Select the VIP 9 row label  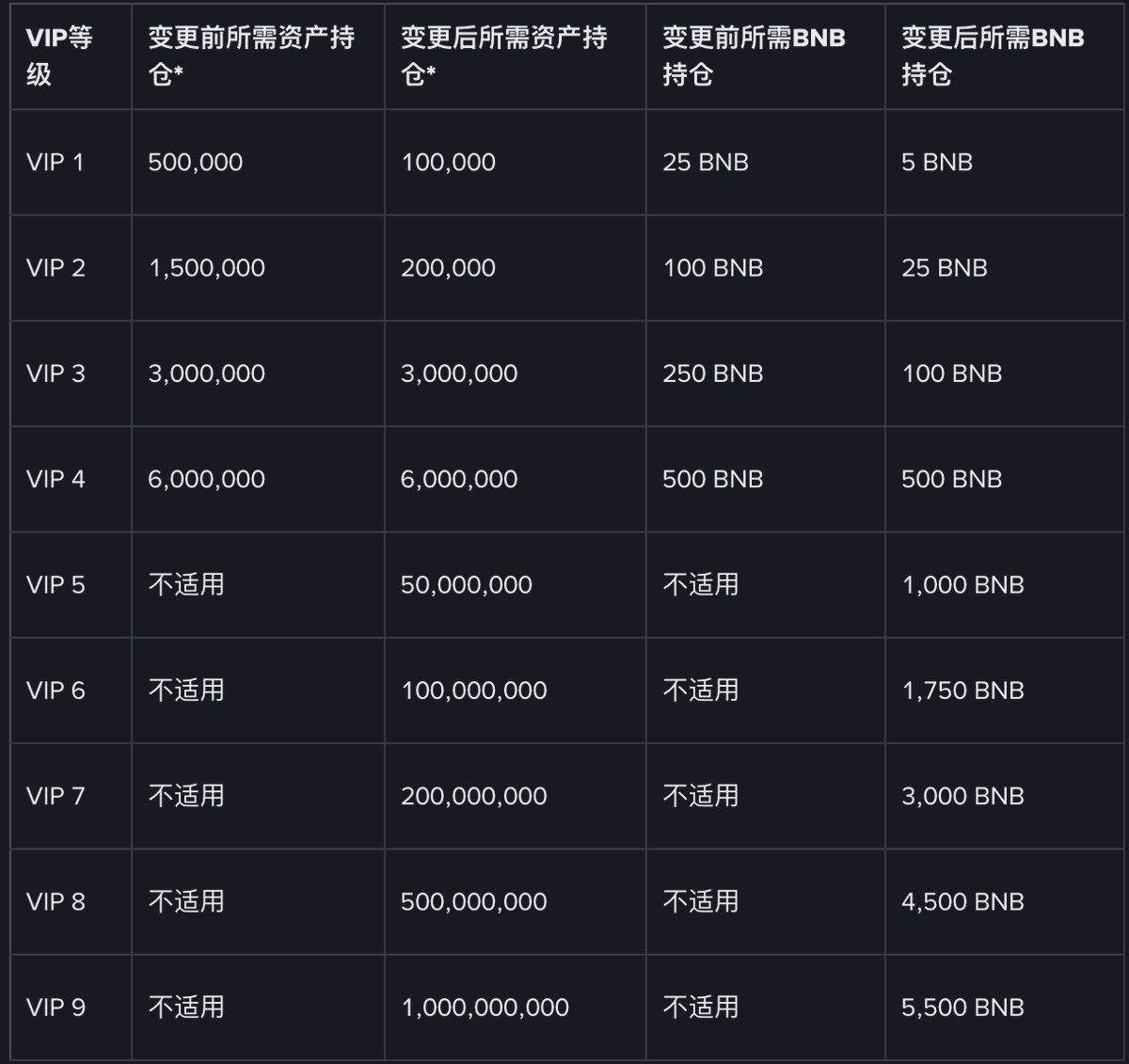coord(56,1008)
